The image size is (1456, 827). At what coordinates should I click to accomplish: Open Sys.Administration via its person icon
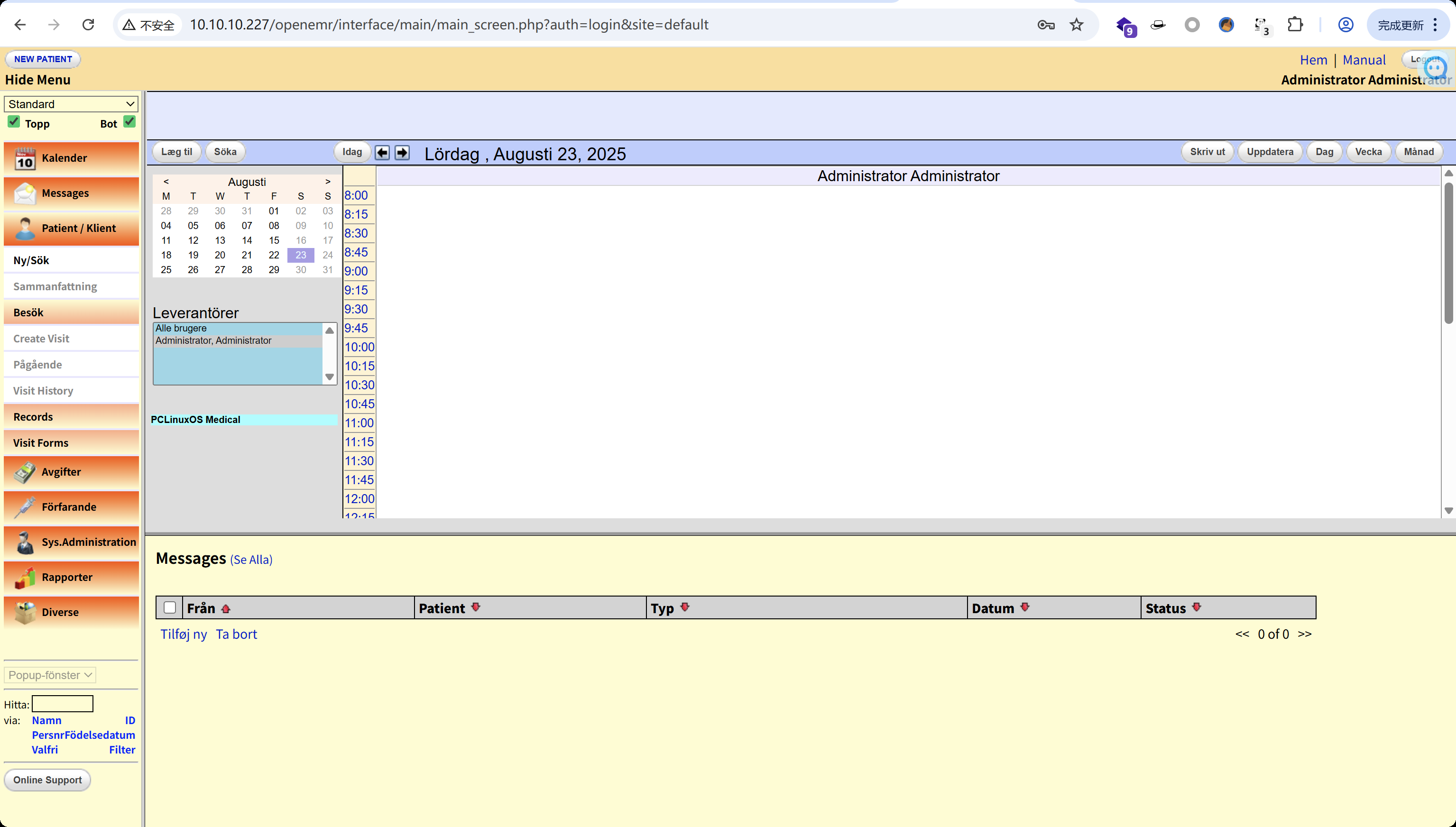25,542
